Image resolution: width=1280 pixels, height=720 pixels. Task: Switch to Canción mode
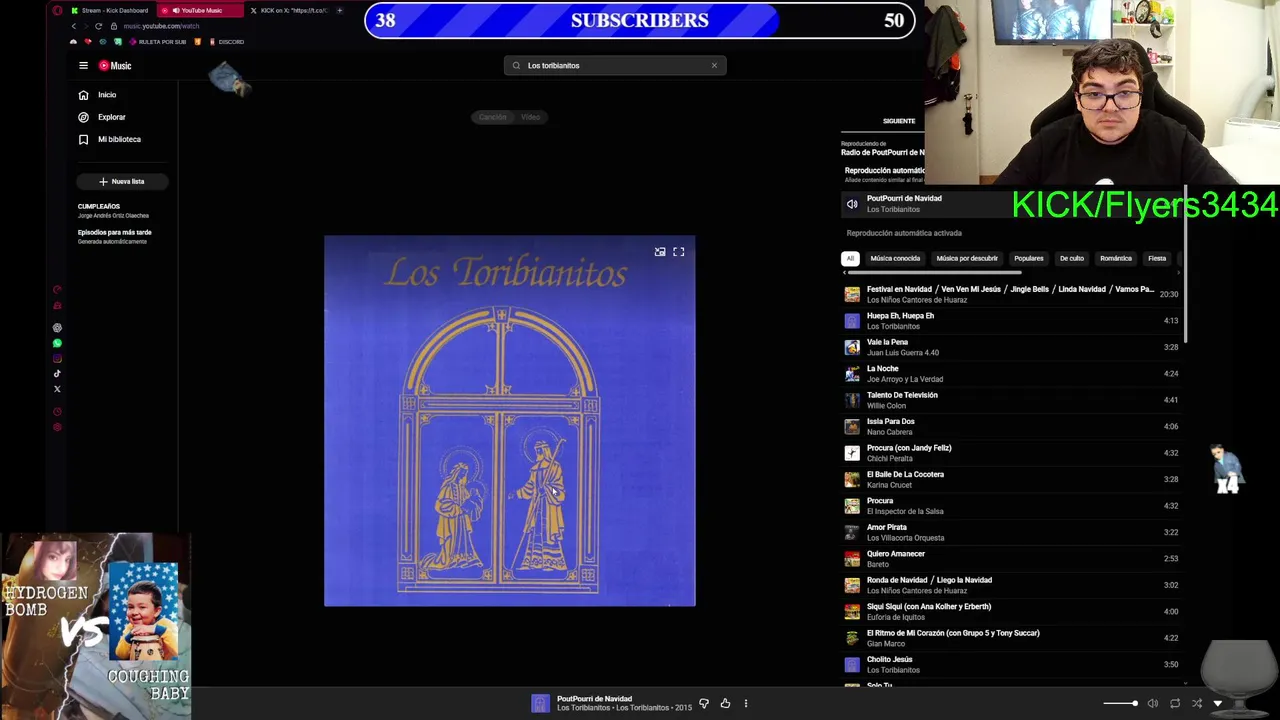[492, 117]
